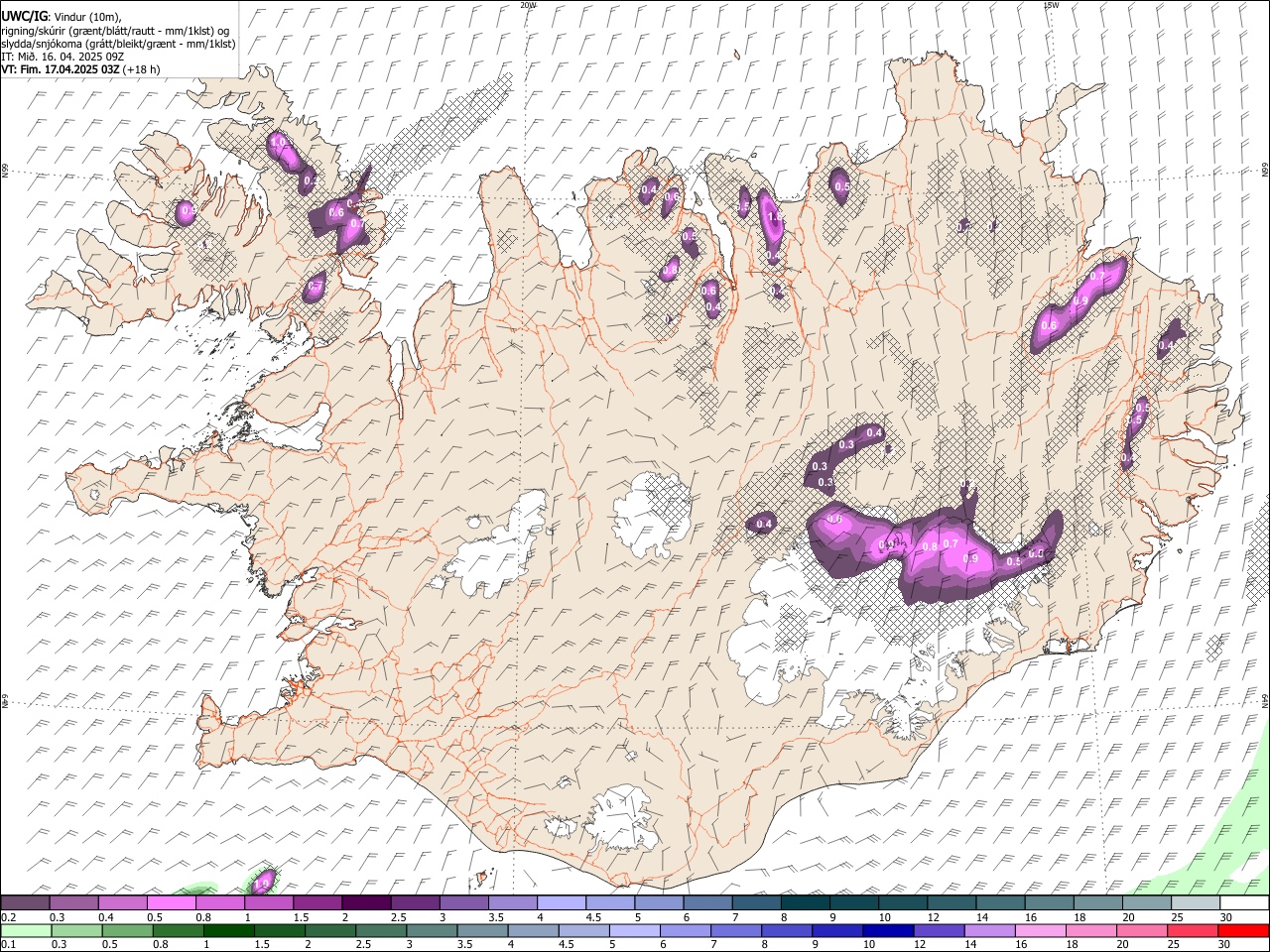Select the 16 light pink lower legend swatch
Viewport: 1270px width, 952px height.
[1041, 930]
